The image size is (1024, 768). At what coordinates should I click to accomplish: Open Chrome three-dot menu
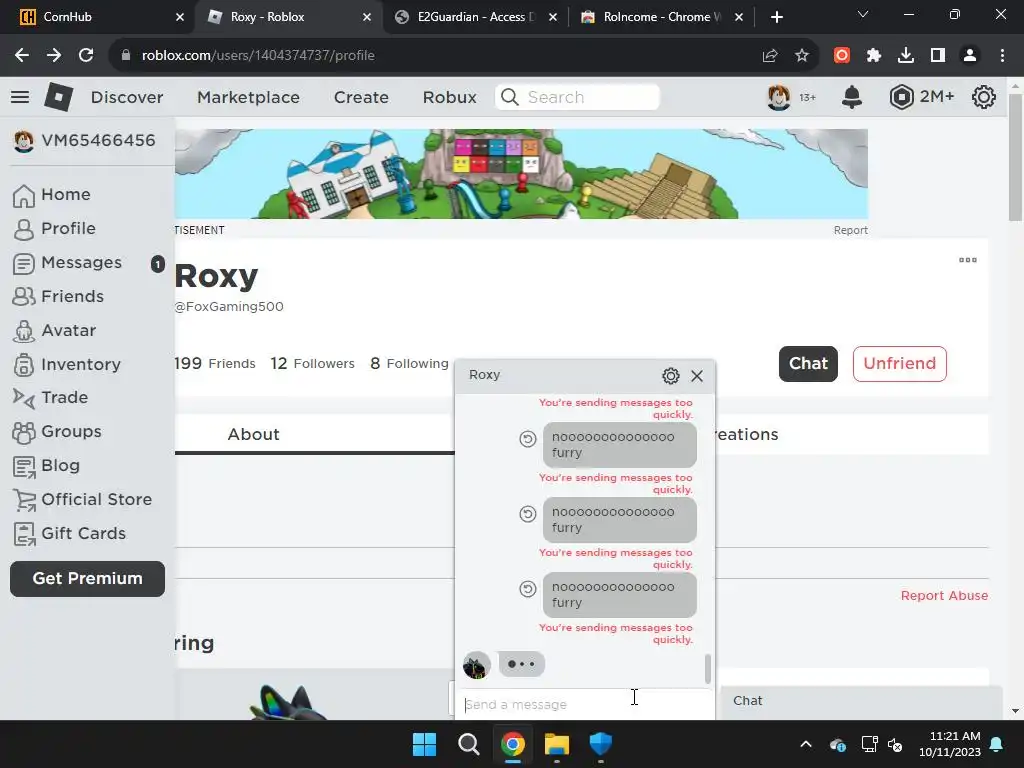pyautogui.click(x=1002, y=56)
